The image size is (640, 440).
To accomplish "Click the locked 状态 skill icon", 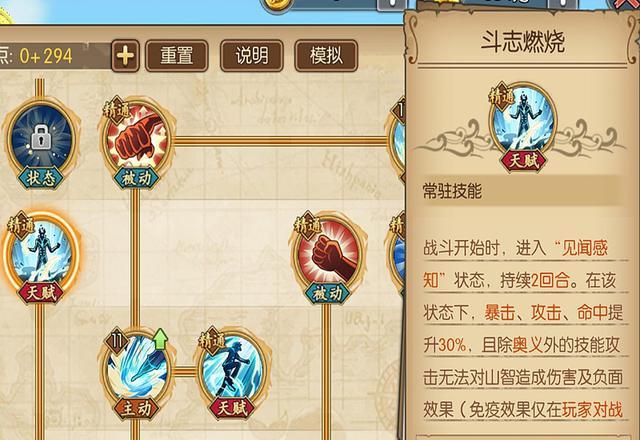I will pyautogui.click(x=41, y=137).
